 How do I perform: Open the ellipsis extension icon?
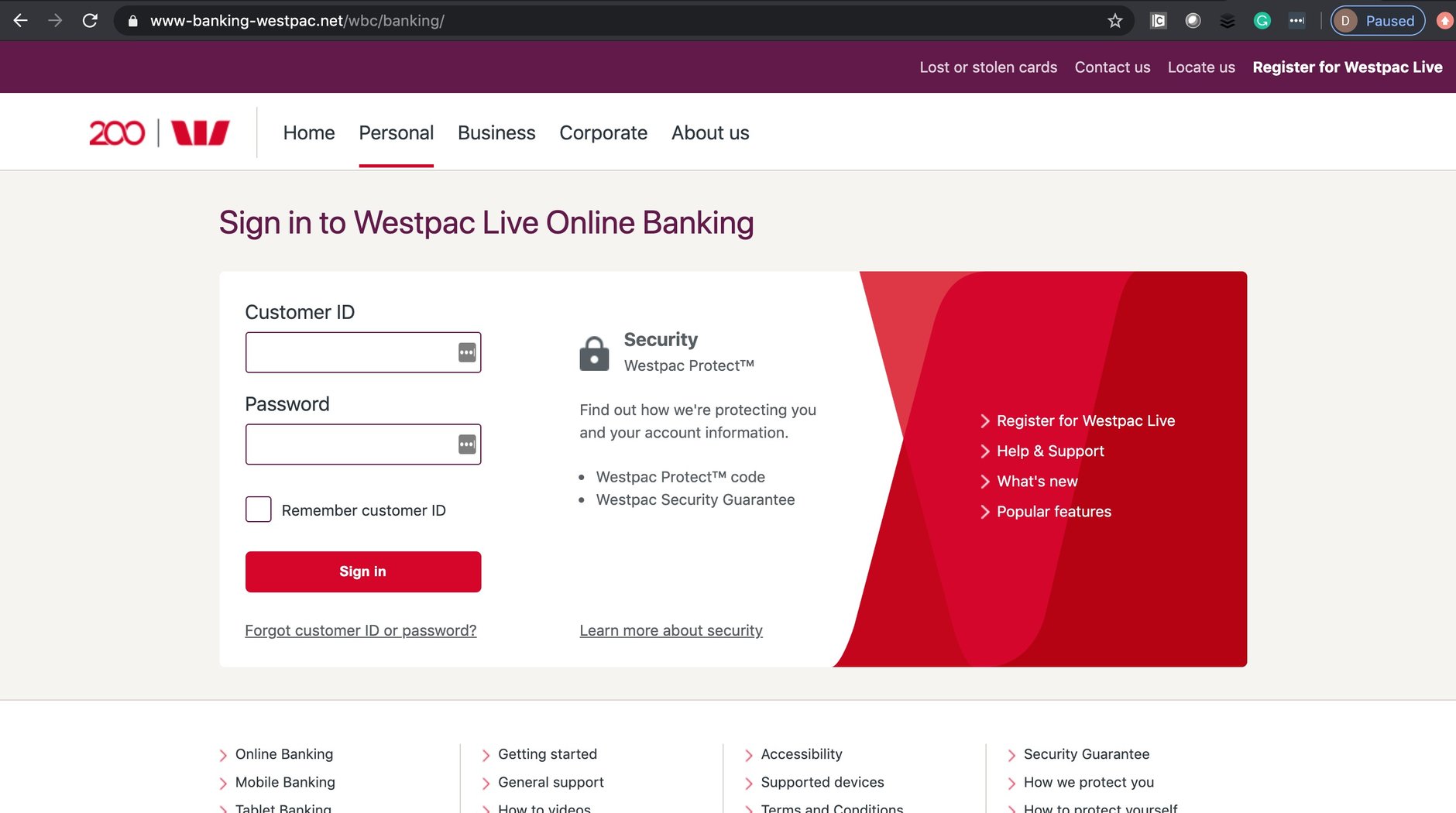[1297, 21]
